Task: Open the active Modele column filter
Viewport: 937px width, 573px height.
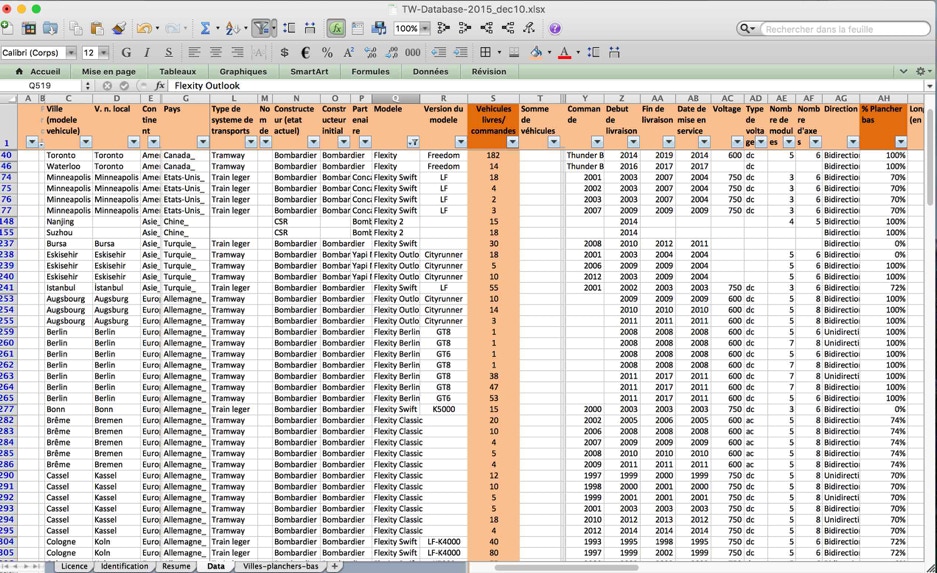Action: click(x=413, y=142)
